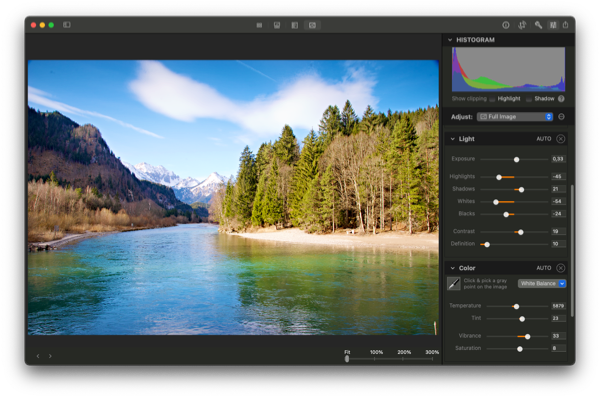
Task: Open the adjustment sliders panel icon
Action: click(x=553, y=25)
